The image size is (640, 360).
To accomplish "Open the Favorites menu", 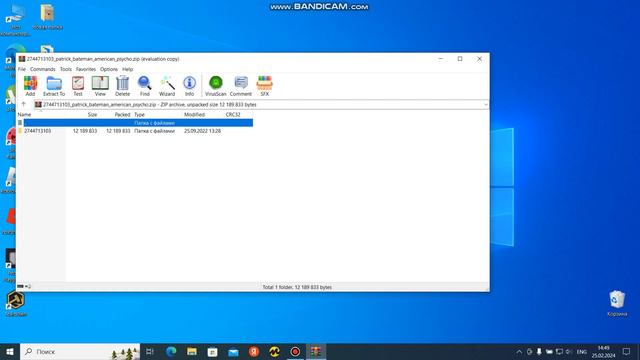I will coord(86,69).
